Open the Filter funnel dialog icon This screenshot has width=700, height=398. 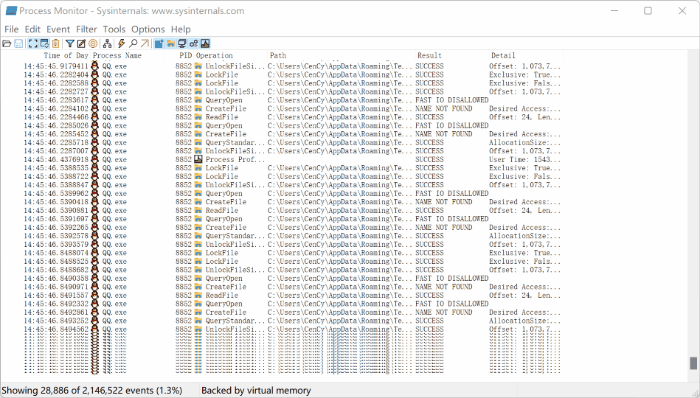[x=70, y=43]
